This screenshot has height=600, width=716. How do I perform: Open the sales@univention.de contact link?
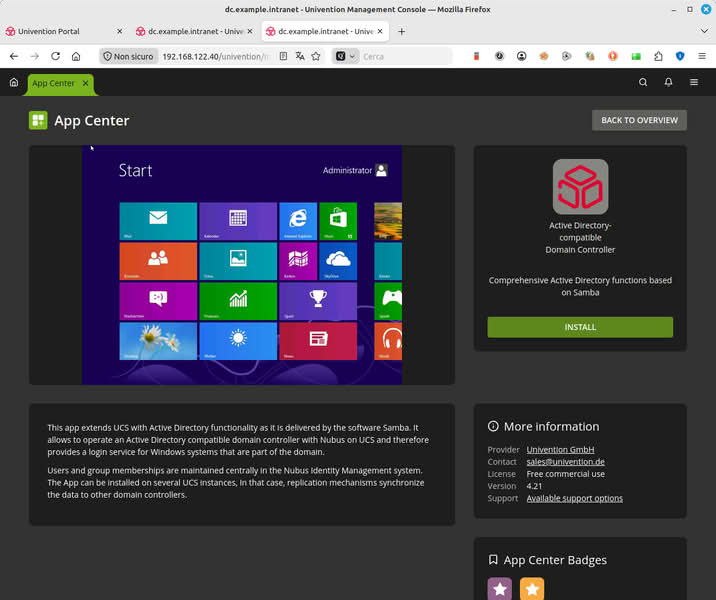(565, 462)
